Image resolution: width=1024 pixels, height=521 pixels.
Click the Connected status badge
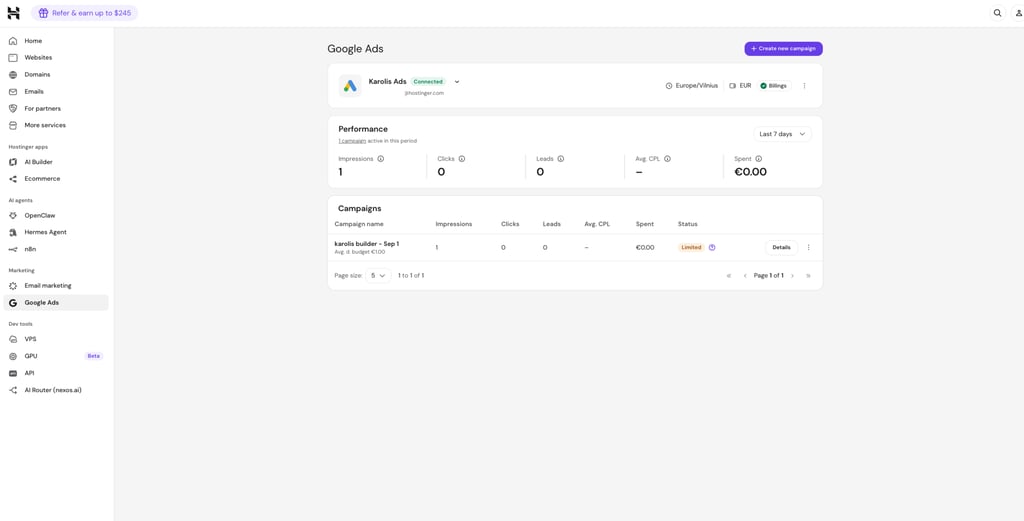(428, 82)
